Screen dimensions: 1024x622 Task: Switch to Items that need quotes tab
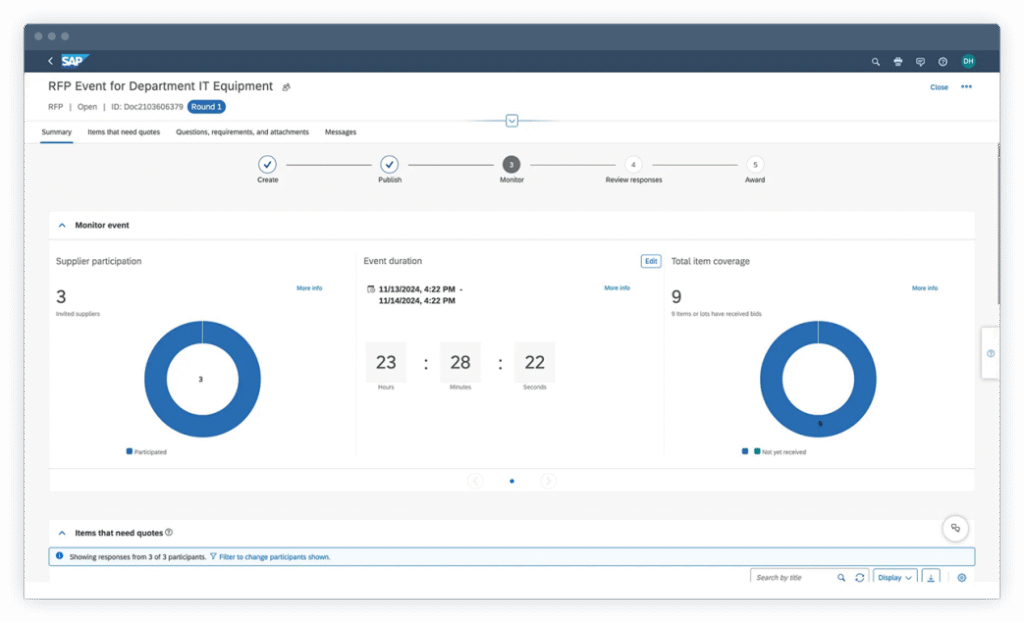124,132
